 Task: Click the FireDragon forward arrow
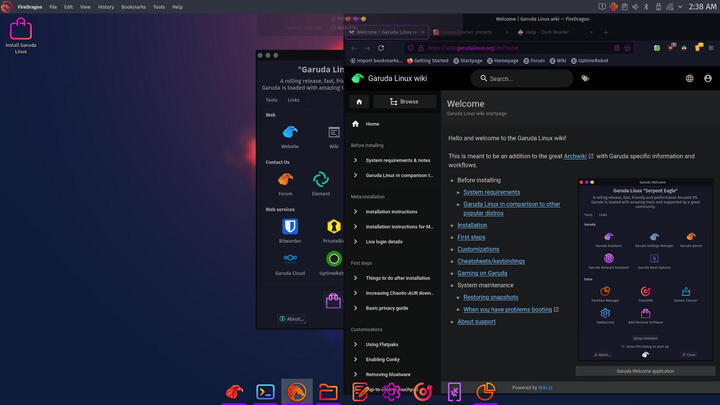pos(367,48)
